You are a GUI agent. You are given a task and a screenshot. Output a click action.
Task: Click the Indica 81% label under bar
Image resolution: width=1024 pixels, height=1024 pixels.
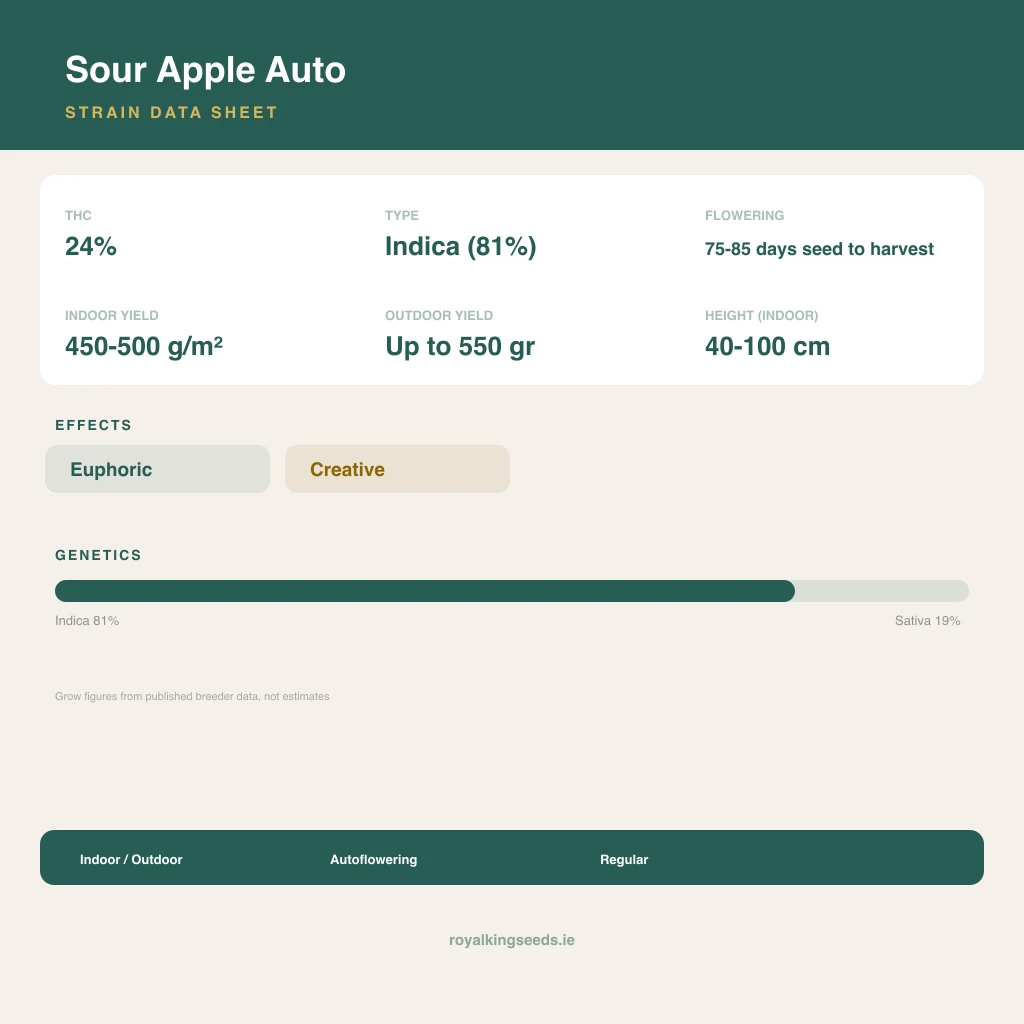[87, 620]
